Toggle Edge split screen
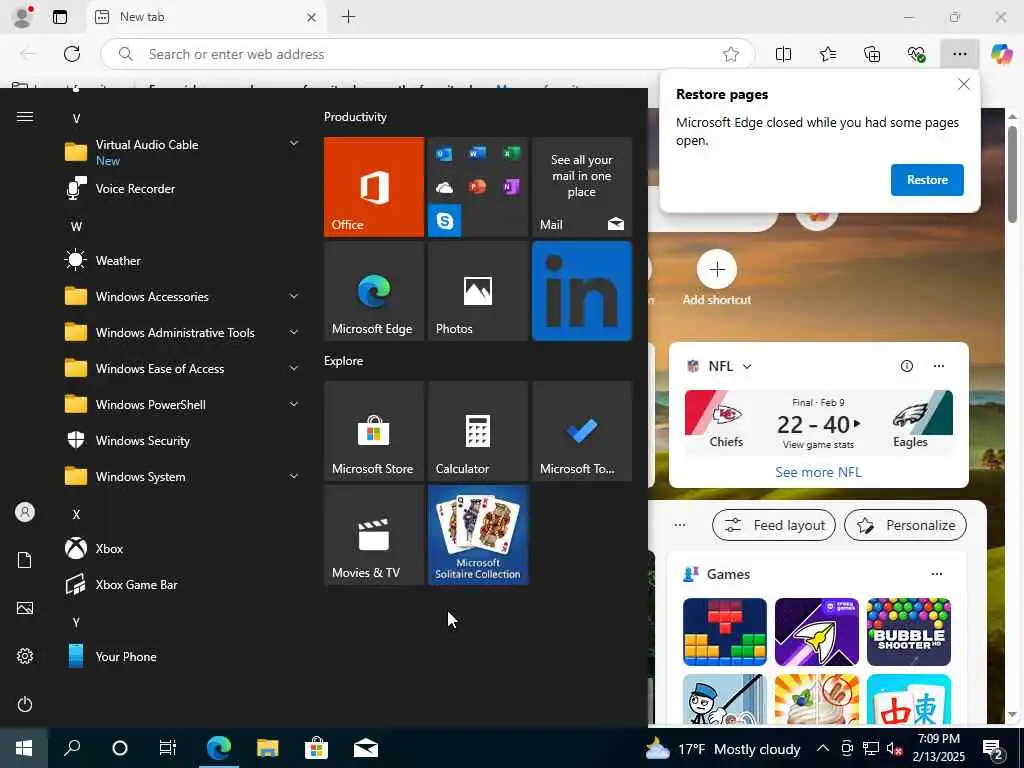Screen dimensions: 1024x768 (x=783, y=54)
